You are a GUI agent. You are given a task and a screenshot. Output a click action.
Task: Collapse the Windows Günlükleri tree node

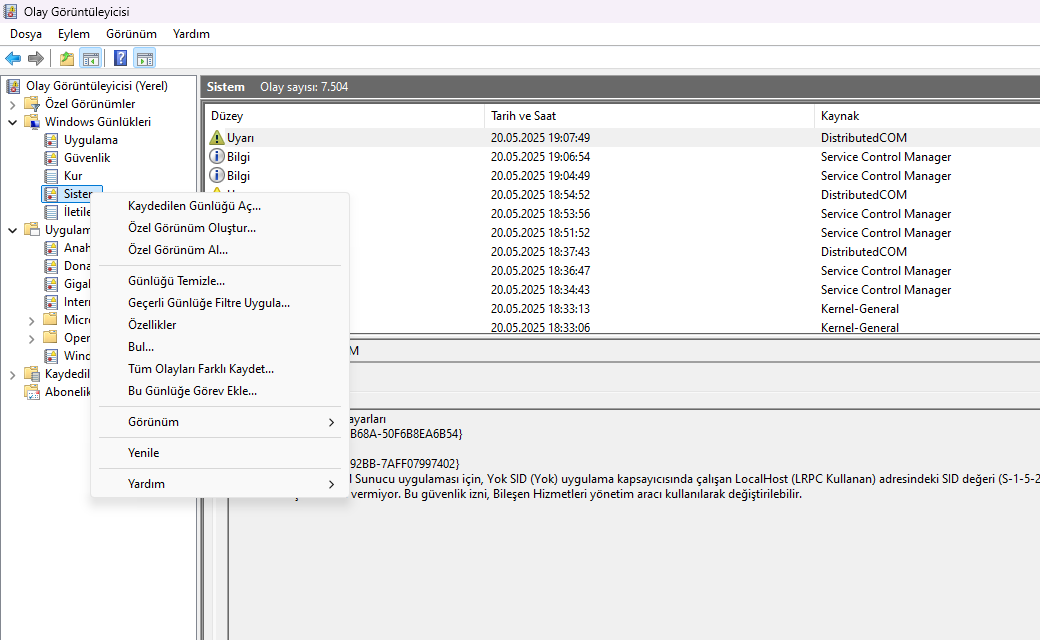[x=13, y=122]
